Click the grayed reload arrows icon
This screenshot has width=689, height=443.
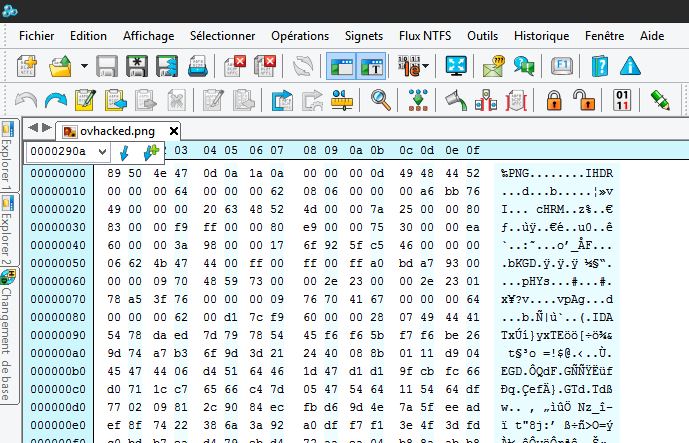tap(303, 66)
